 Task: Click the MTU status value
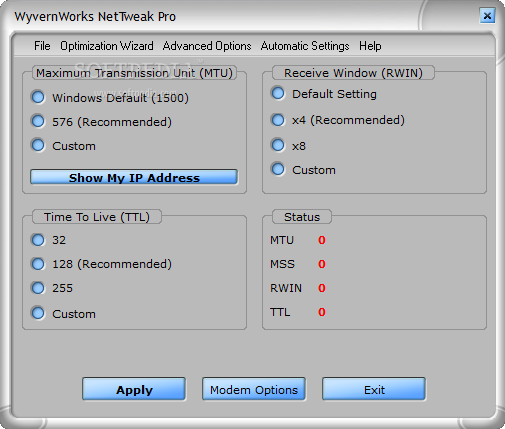pos(322,240)
